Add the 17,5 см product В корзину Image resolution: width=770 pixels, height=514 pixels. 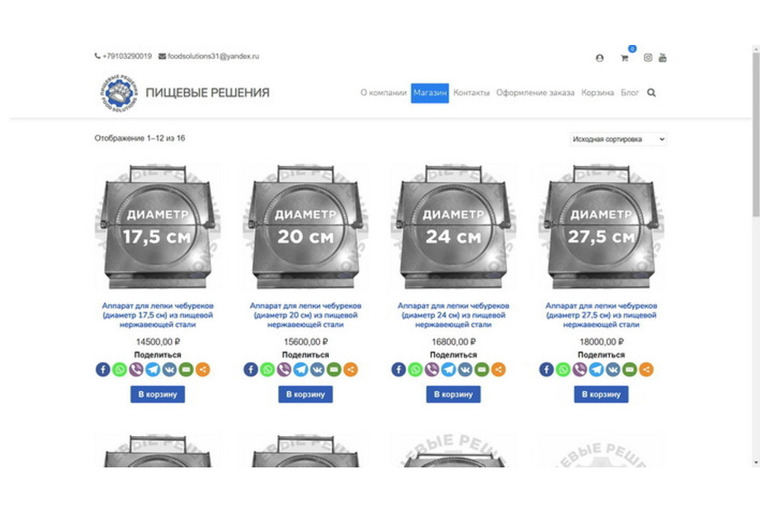(158, 394)
